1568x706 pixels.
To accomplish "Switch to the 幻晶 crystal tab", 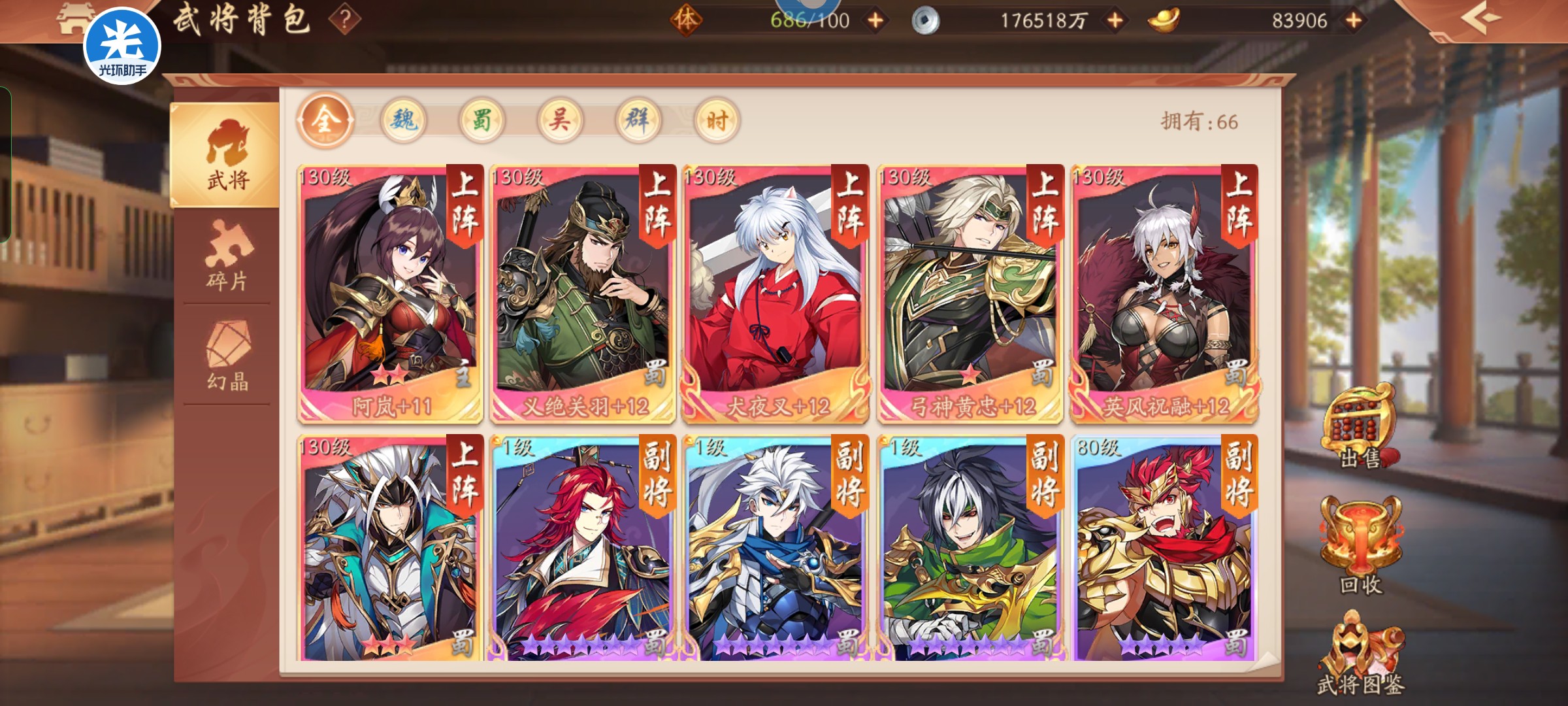I will 227,355.
